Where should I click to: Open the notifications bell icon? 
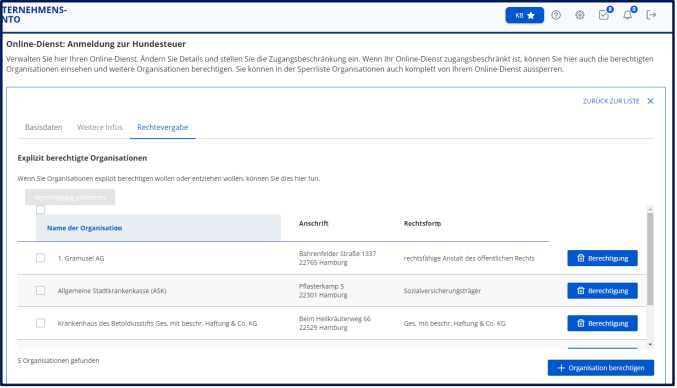click(629, 14)
